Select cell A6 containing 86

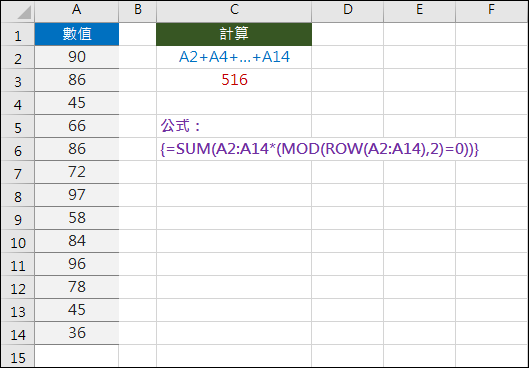click(x=77, y=149)
